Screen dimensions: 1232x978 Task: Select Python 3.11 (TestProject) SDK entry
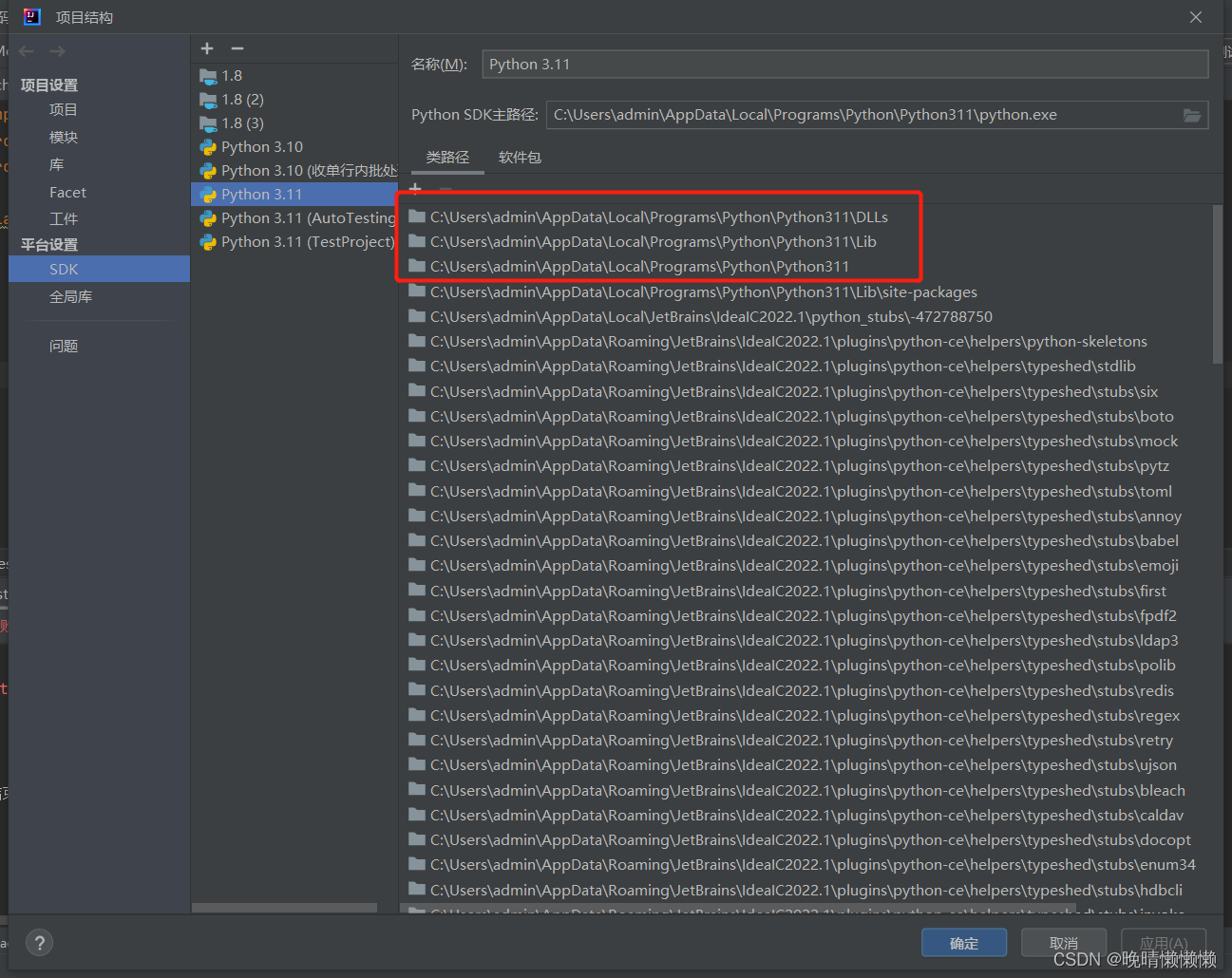[294, 242]
